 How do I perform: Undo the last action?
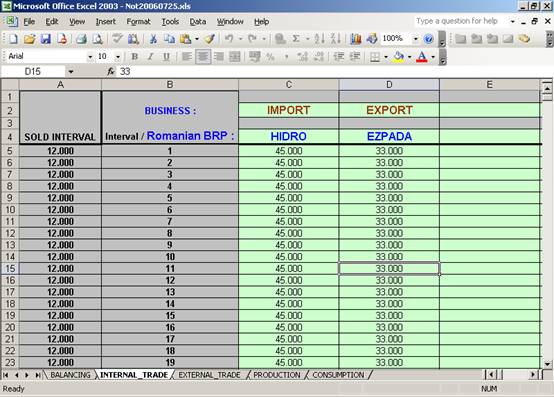(229, 39)
